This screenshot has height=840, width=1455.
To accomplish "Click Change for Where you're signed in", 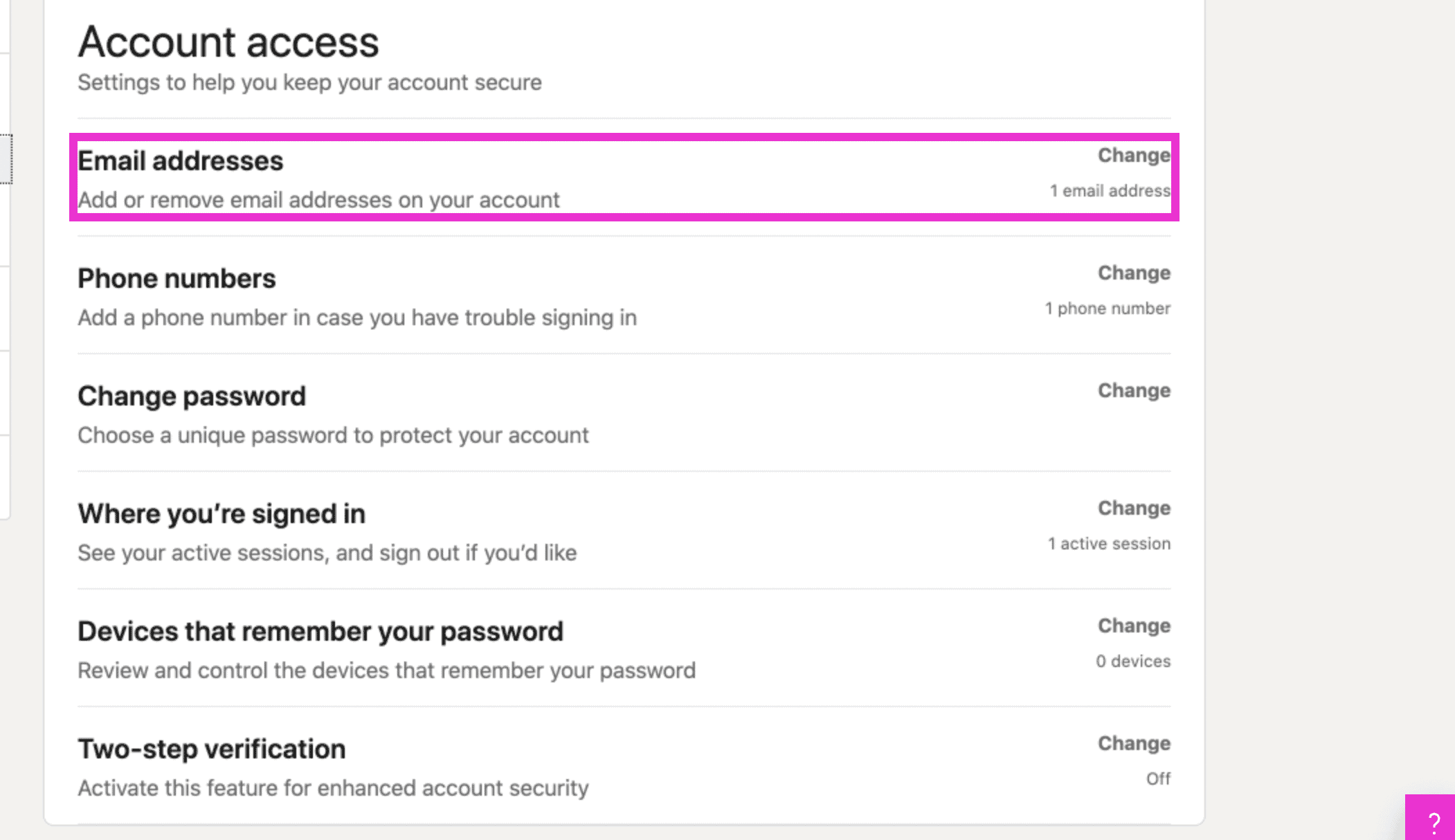I will point(1134,509).
